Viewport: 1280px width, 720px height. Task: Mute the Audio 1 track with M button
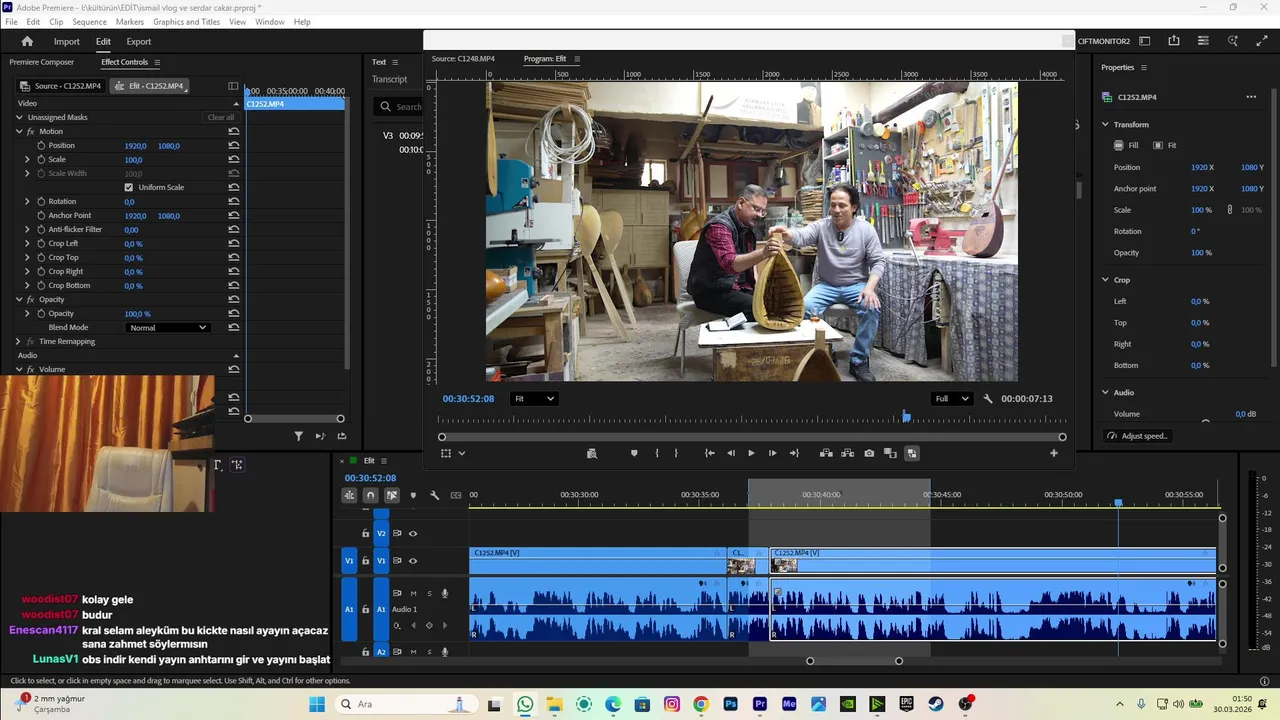[413, 593]
